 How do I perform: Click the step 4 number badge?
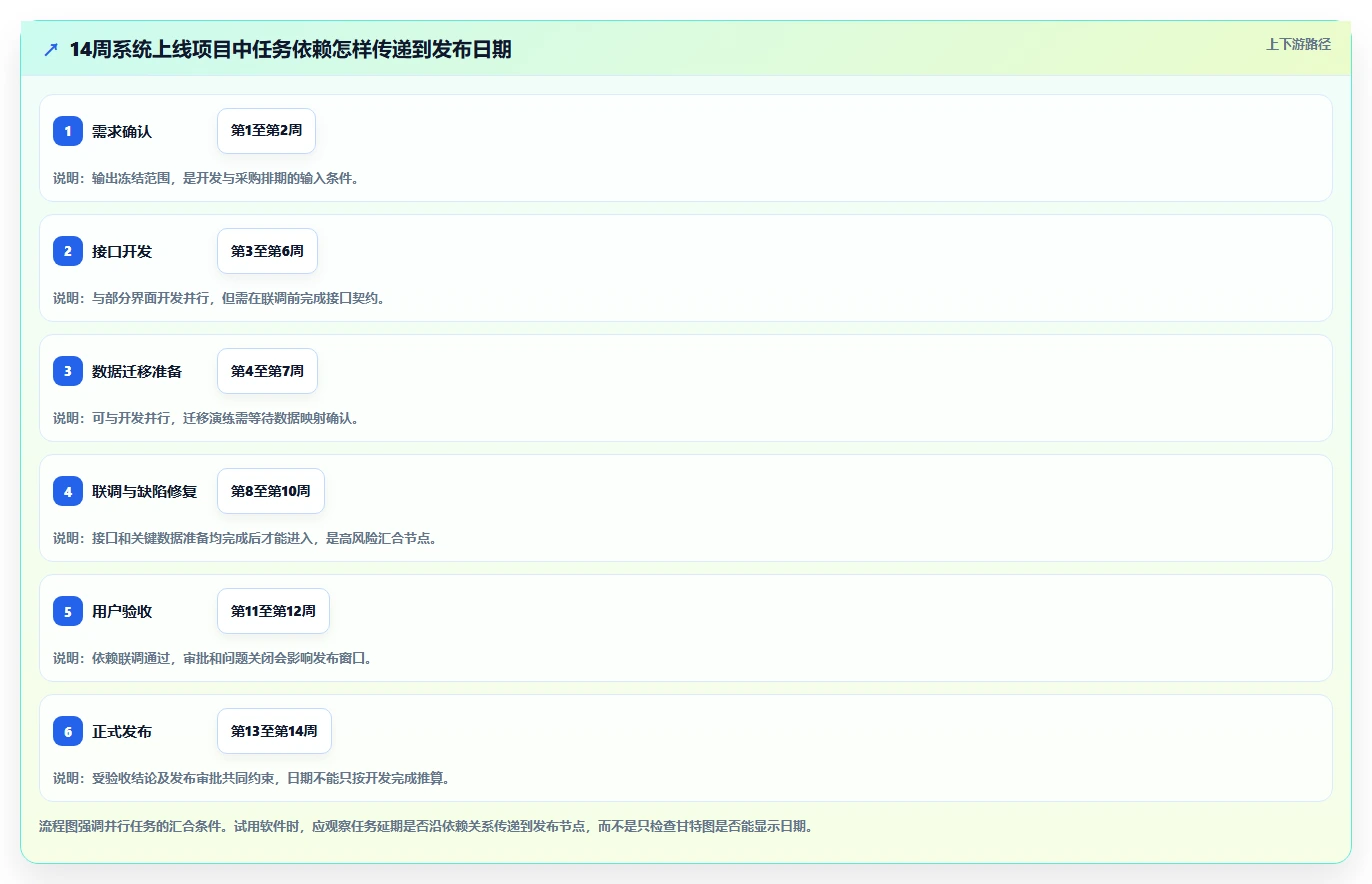68,491
